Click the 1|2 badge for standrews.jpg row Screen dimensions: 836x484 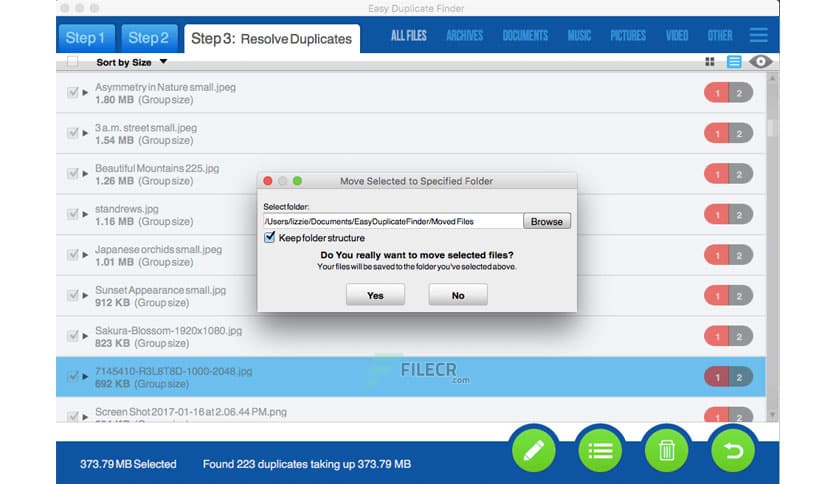click(728, 214)
